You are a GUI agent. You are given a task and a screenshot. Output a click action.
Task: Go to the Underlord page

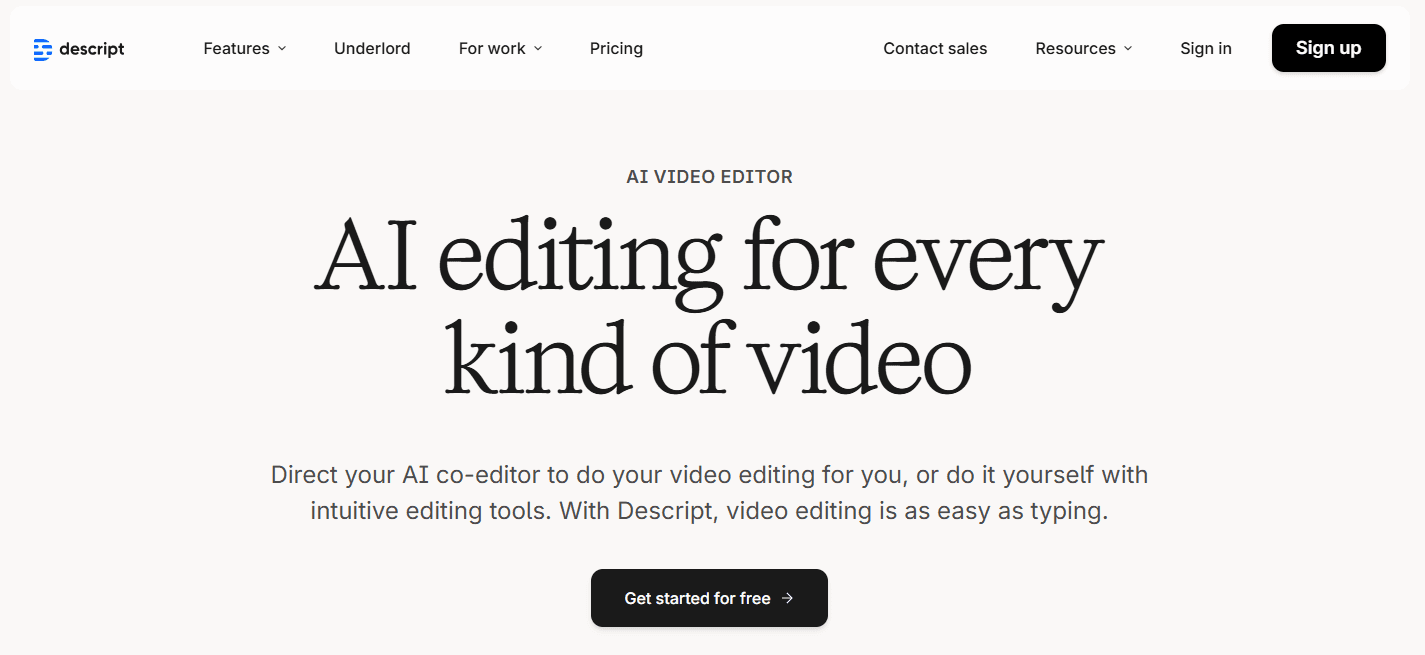pyautogui.click(x=372, y=48)
